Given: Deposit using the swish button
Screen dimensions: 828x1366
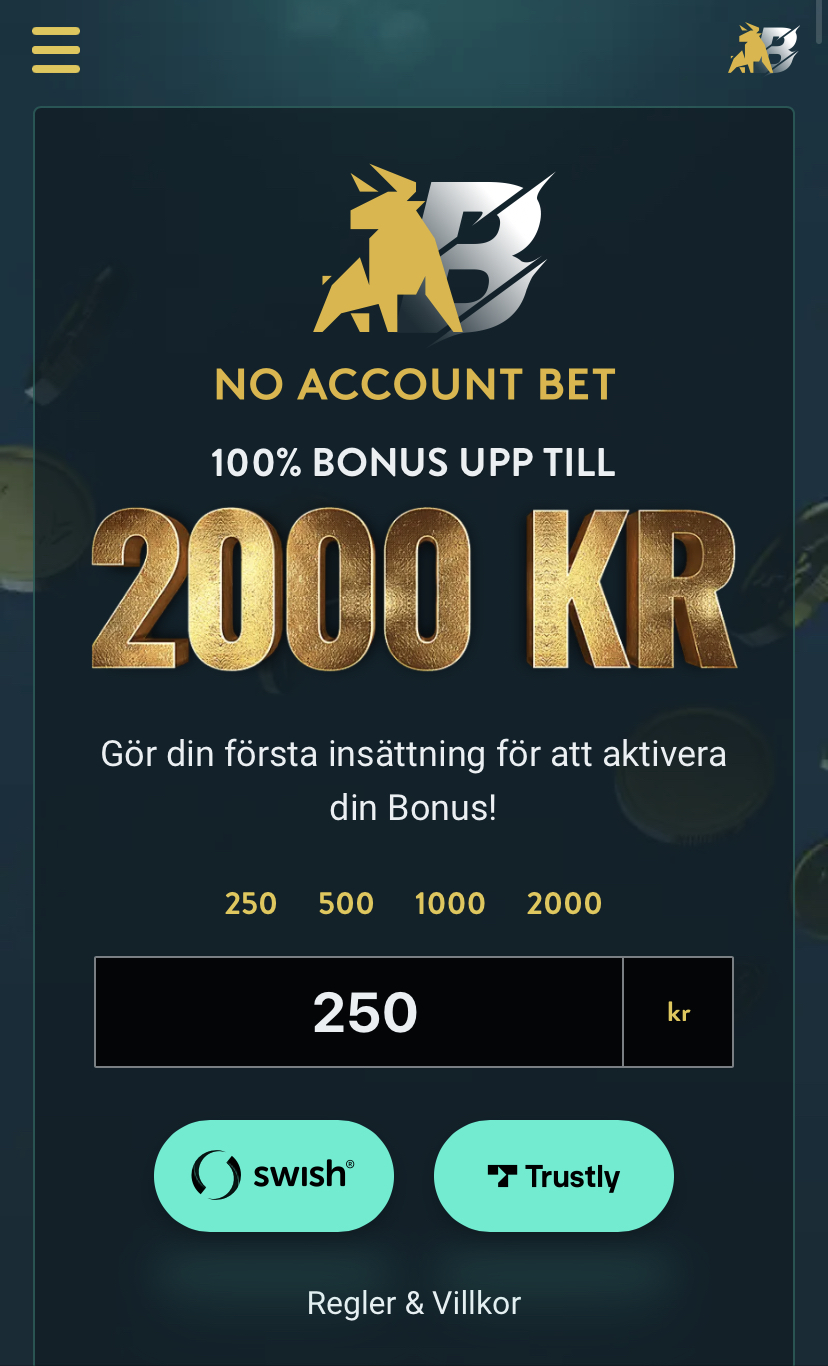Looking at the screenshot, I should click(x=274, y=1176).
